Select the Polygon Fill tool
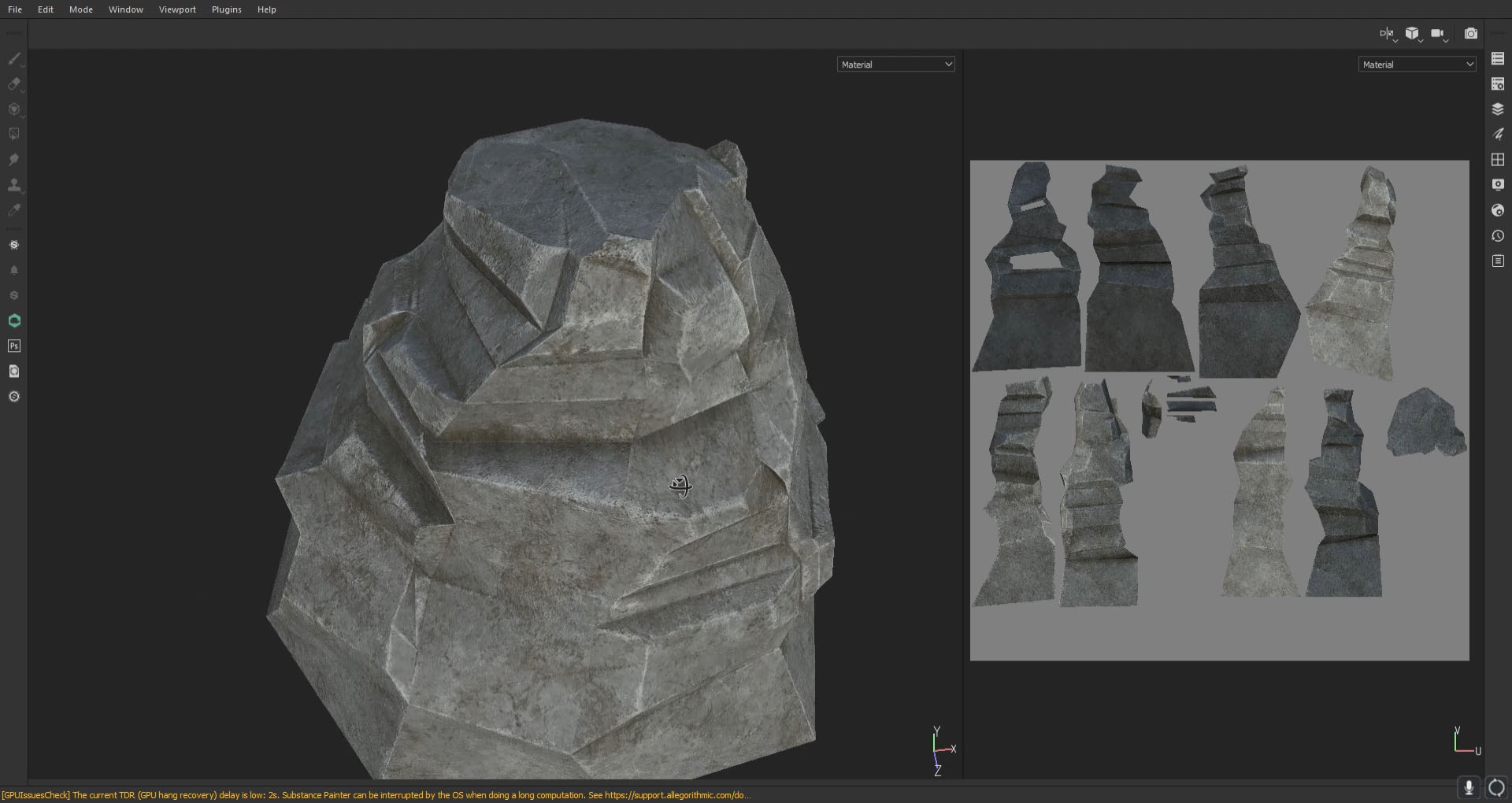 14,135
